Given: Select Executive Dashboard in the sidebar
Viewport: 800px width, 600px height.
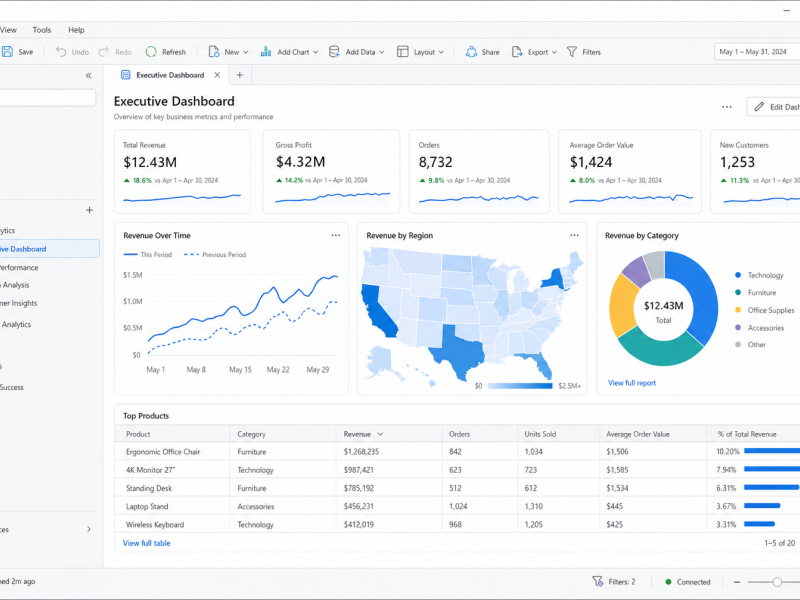Looking at the screenshot, I should tap(49, 249).
